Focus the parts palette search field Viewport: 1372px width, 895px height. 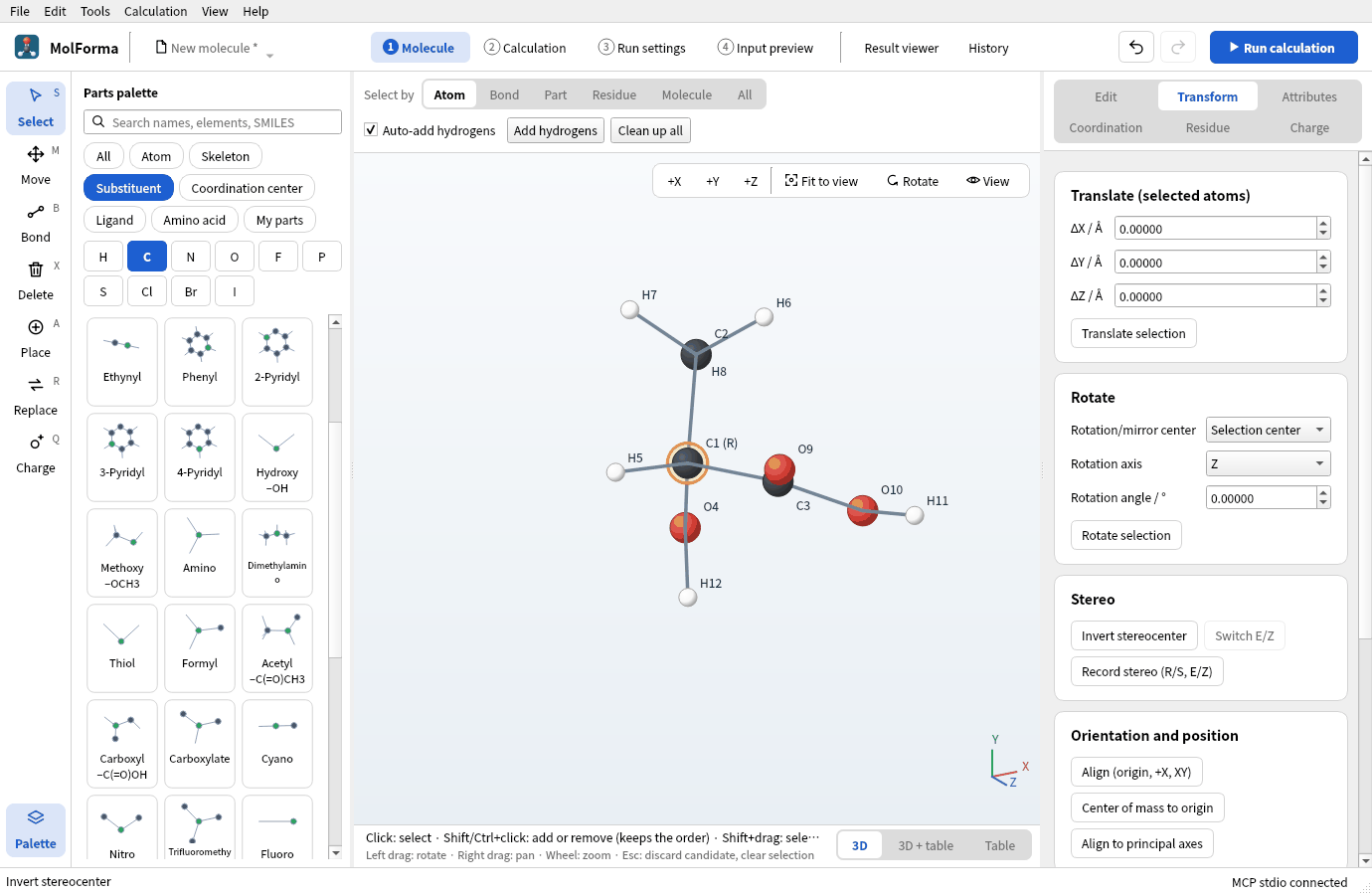click(213, 122)
